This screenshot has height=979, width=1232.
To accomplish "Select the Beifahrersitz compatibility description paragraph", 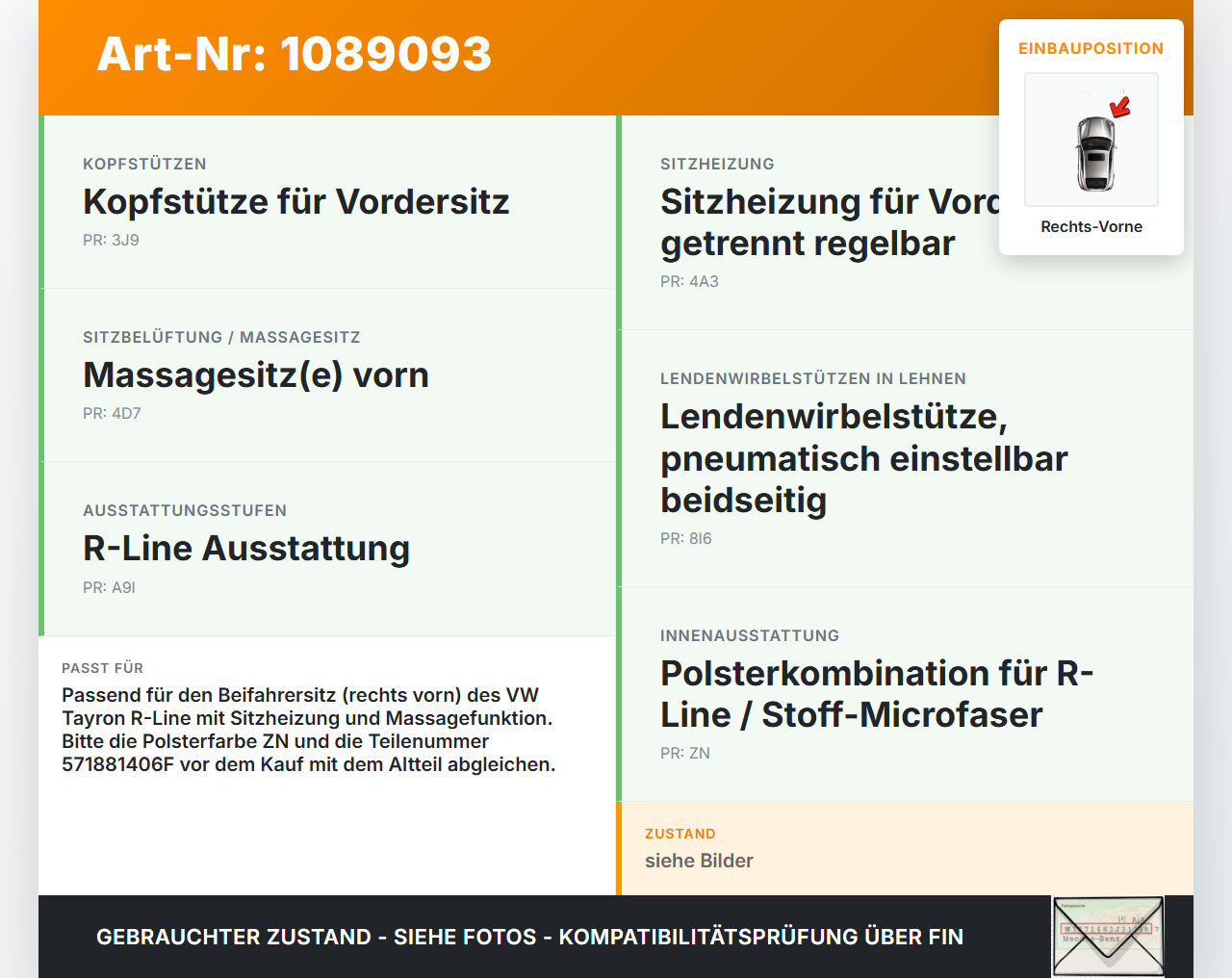I will pyautogui.click(x=309, y=730).
